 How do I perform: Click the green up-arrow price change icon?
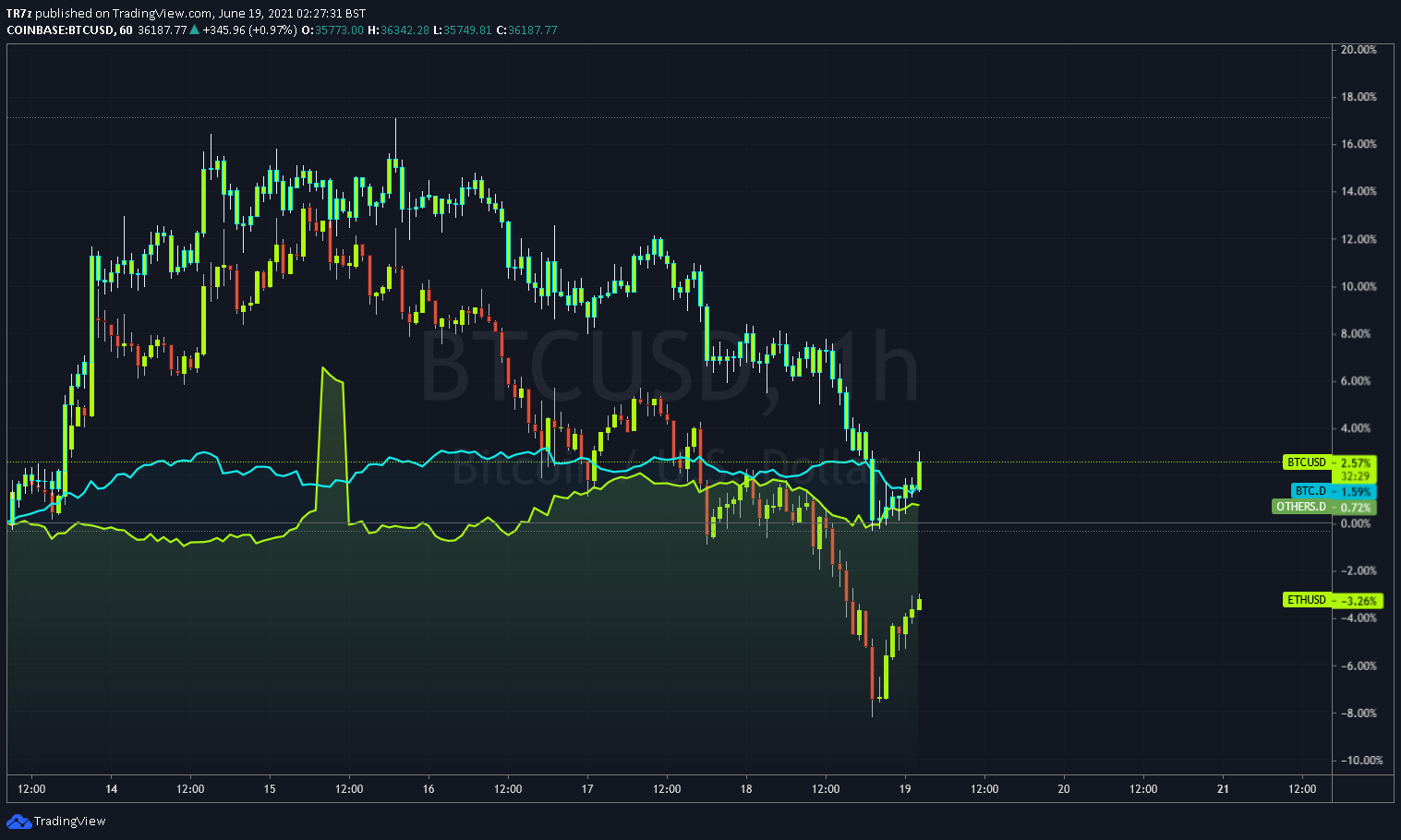click(x=195, y=30)
